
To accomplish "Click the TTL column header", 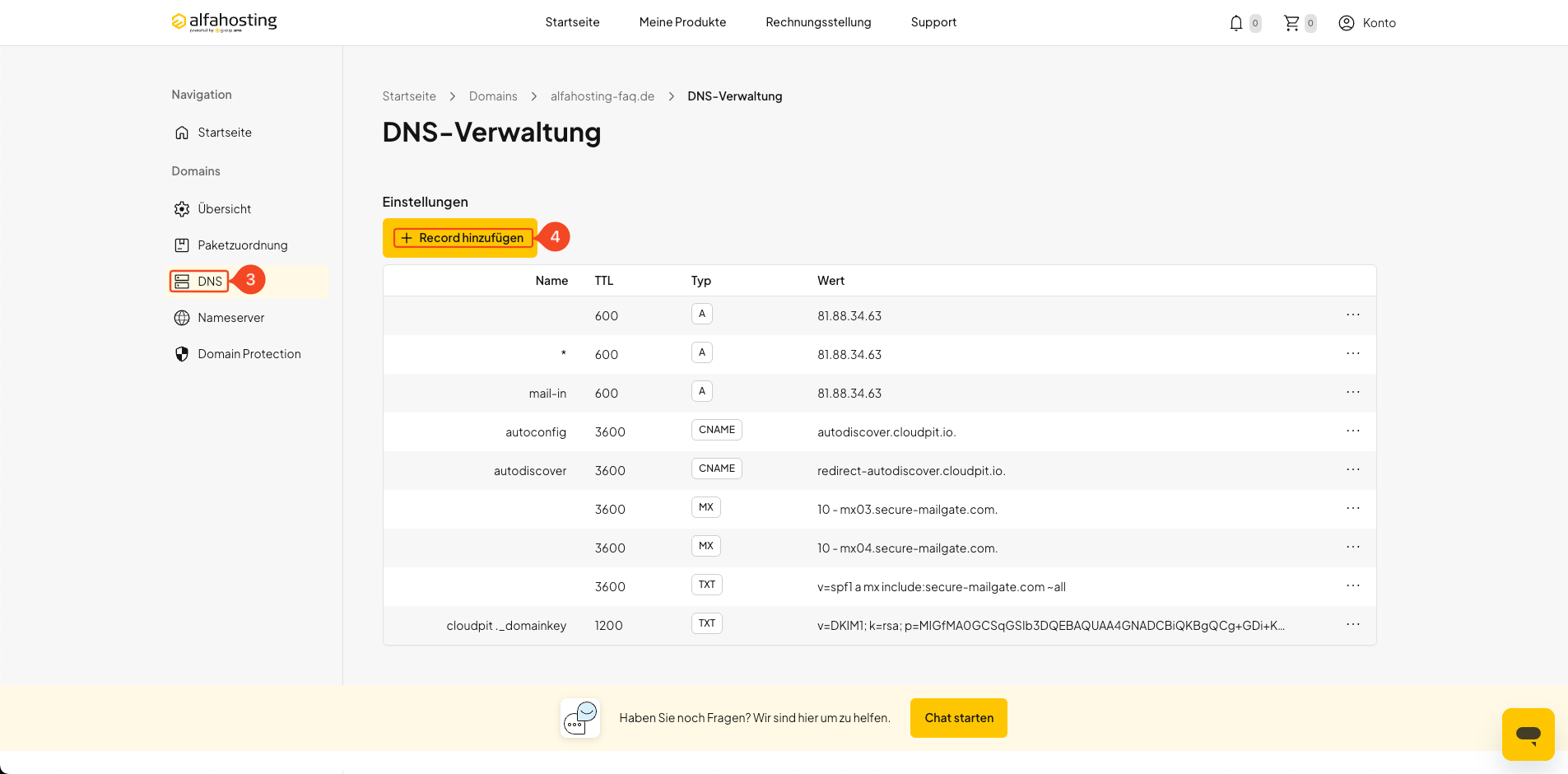I will (604, 281).
